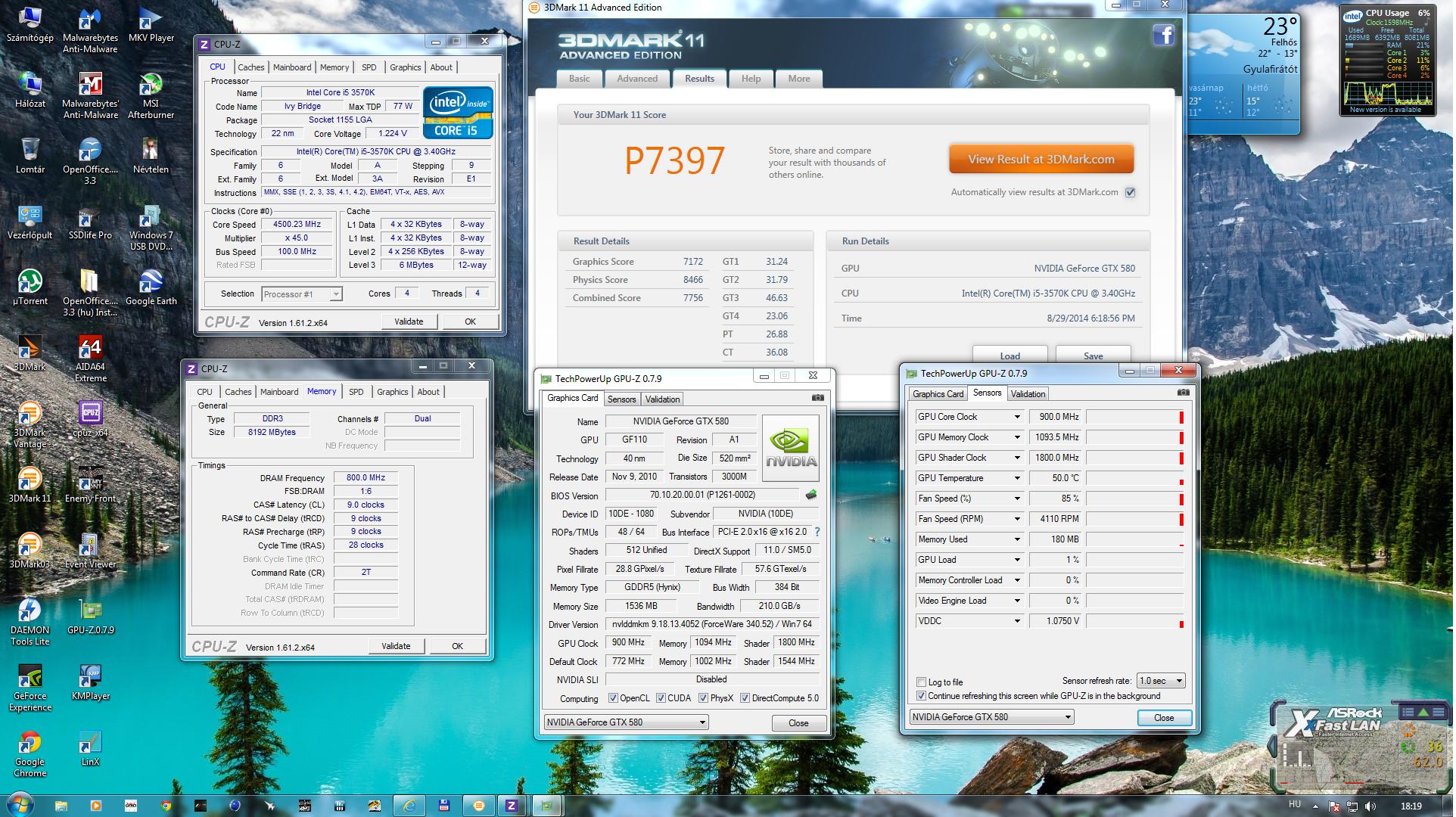Screen dimensions: 1456x817
Task: Click the Bus Interface question mark in GPU-Z
Action: click(x=817, y=532)
